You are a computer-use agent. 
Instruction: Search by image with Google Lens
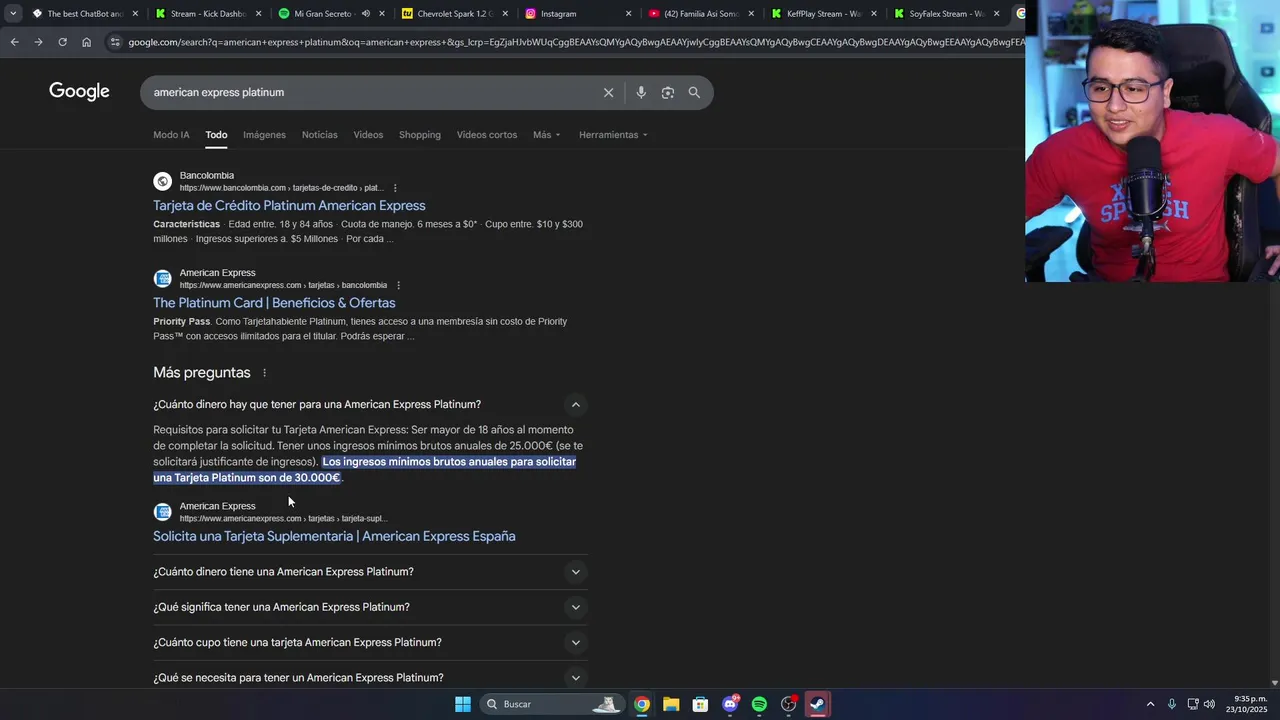(x=667, y=92)
